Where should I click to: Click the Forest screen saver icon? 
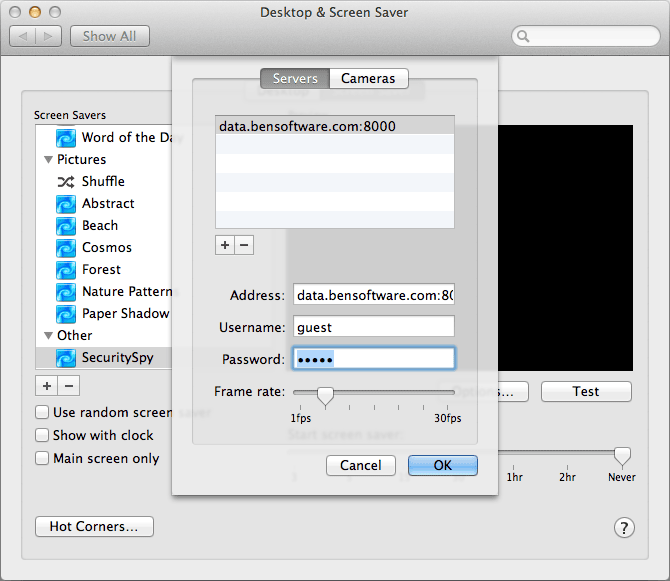pyautogui.click(x=66, y=270)
